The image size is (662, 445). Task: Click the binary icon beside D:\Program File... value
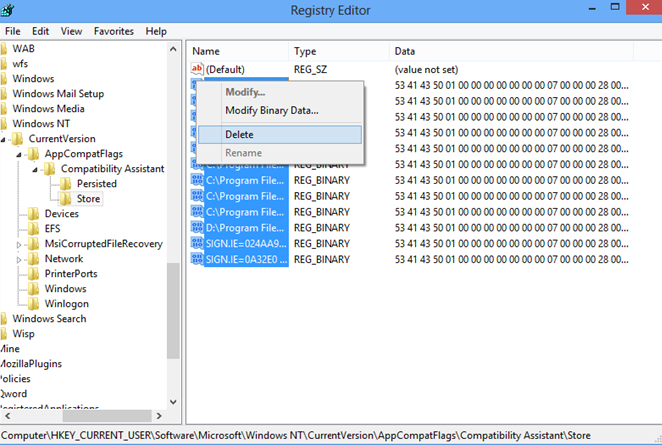pyautogui.click(x=197, y=228)
